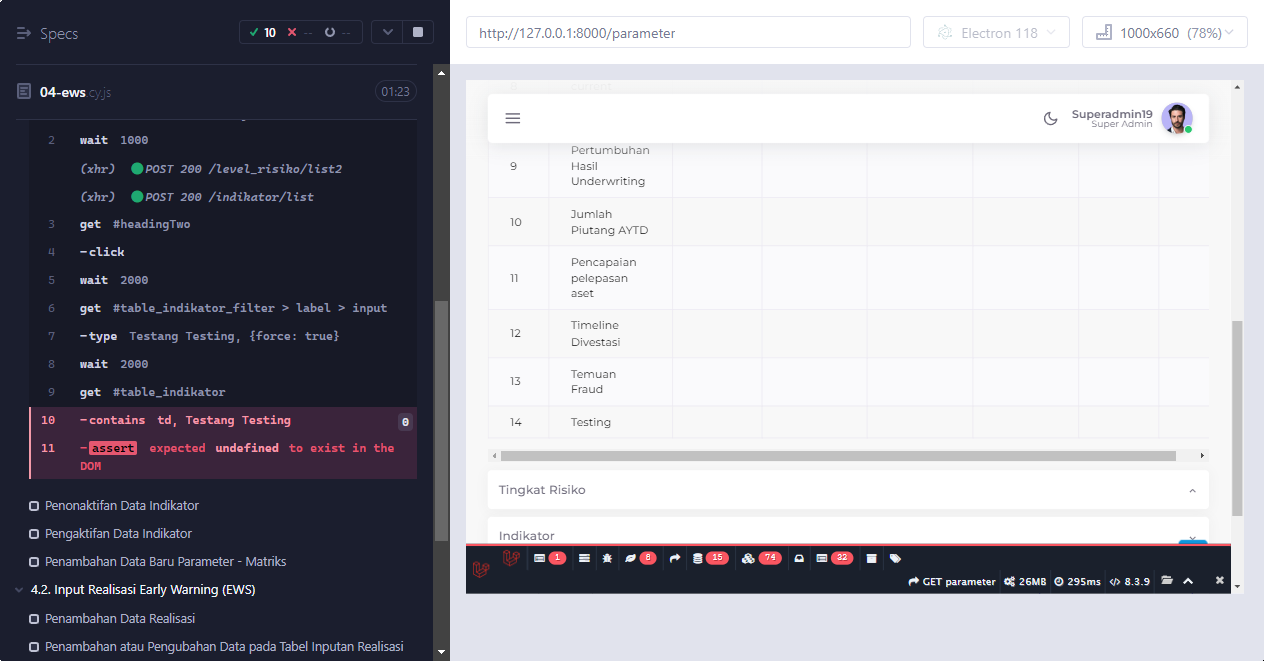This screenshot has width=1264, height=661.
Task: Open debugbar Messages tab with badge 1
Action: coord(549,558)
